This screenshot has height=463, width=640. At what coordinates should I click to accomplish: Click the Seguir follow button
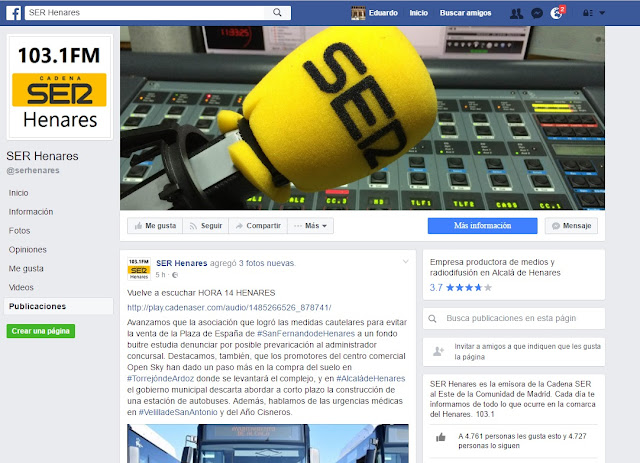[206, 226]
